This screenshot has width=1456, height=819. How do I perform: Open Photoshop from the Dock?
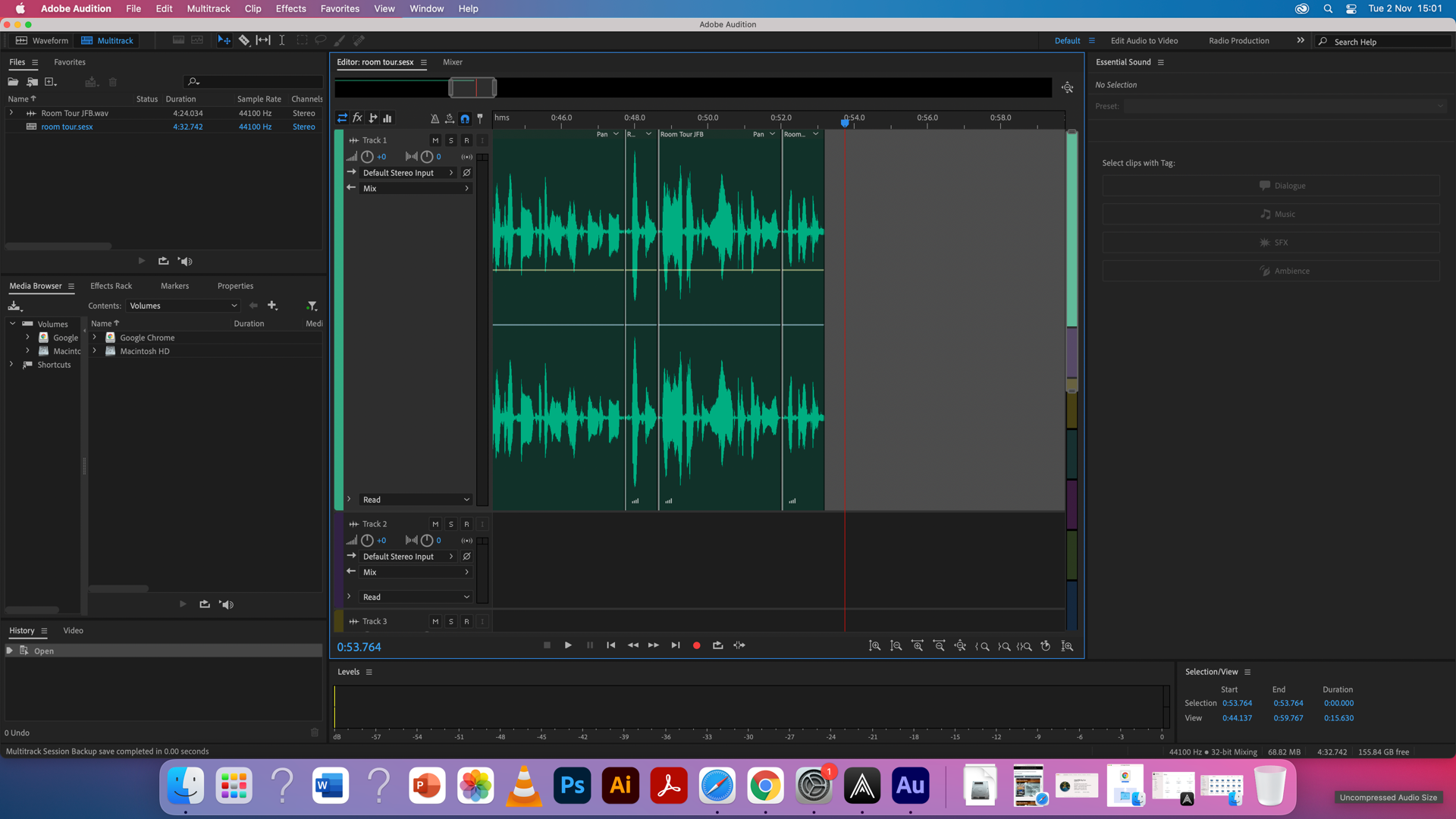[x=572, y=786]
